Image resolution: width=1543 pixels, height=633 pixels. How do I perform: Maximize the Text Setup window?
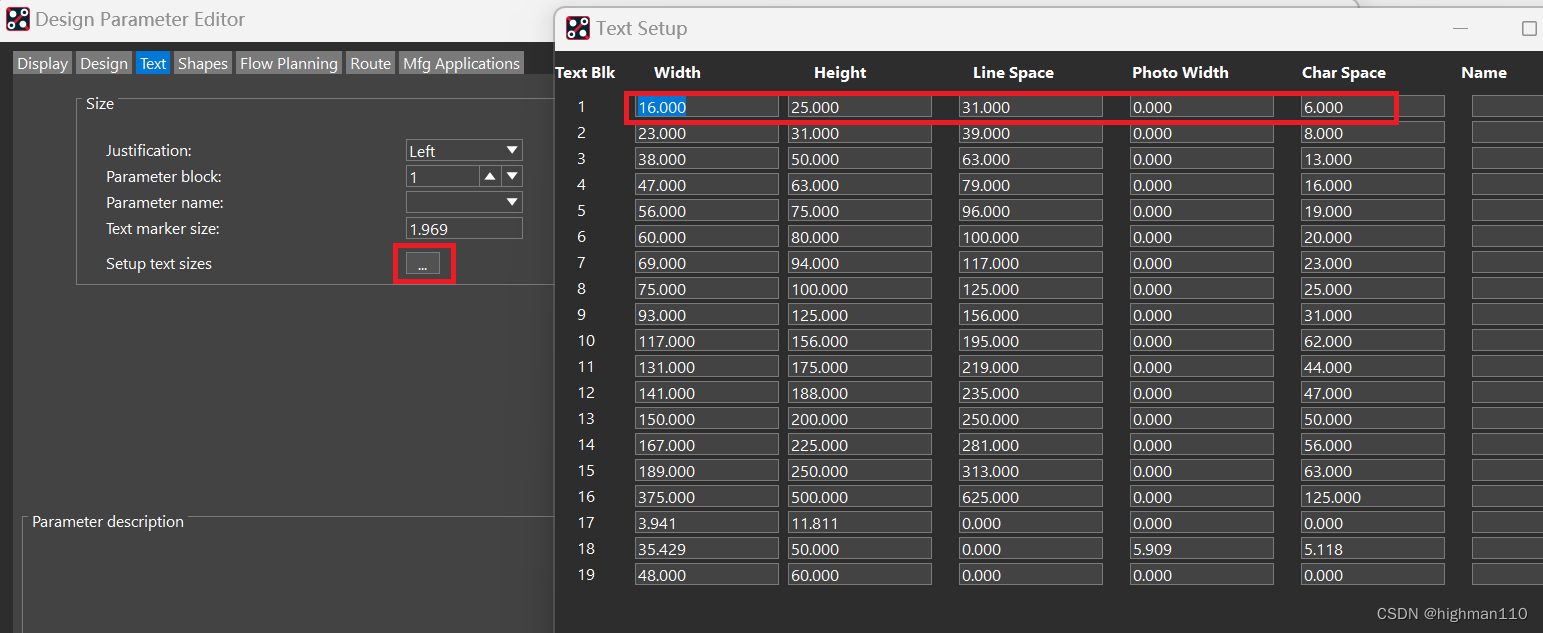1528,28
